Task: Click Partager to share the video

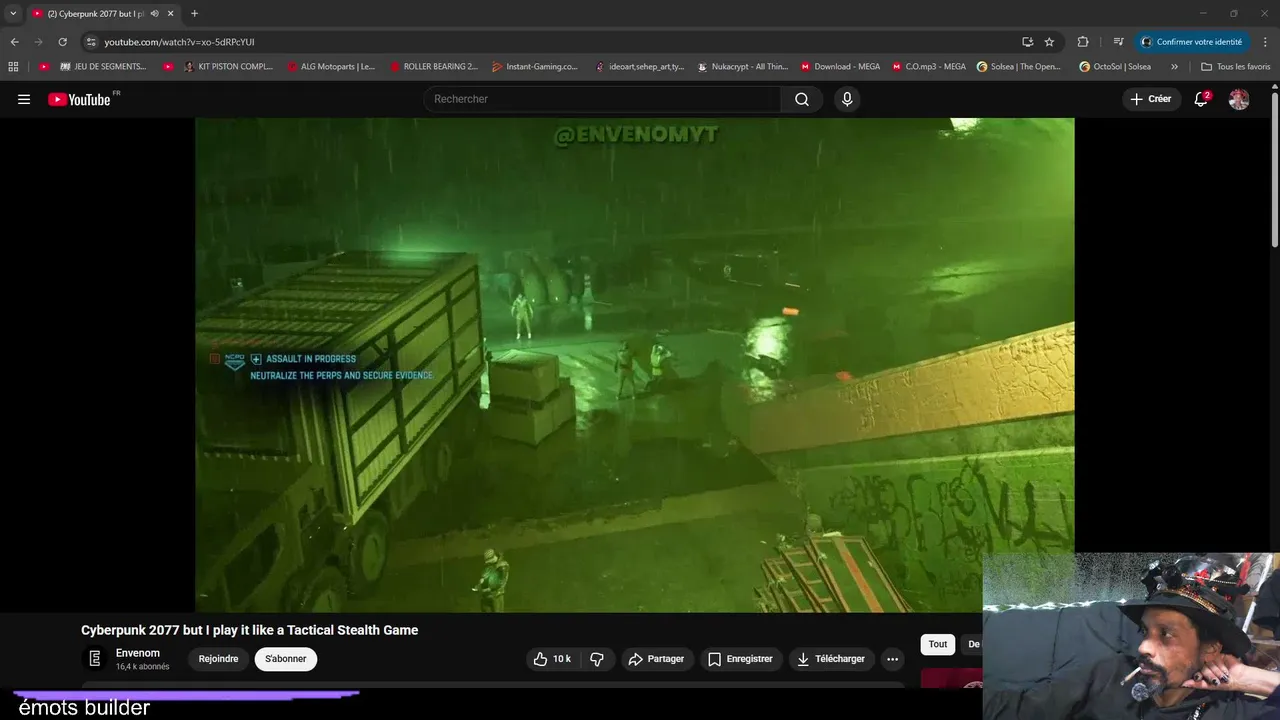Action: [656, 659]
